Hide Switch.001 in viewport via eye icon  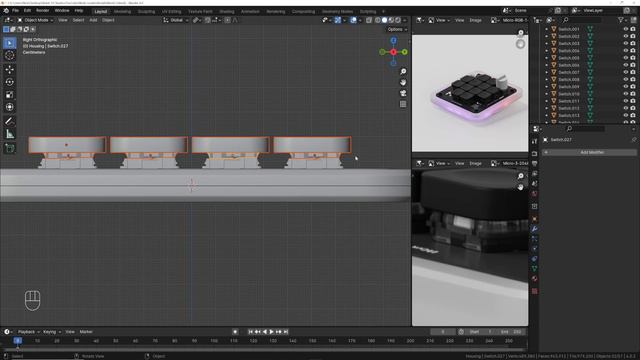(x=625, y=29)
